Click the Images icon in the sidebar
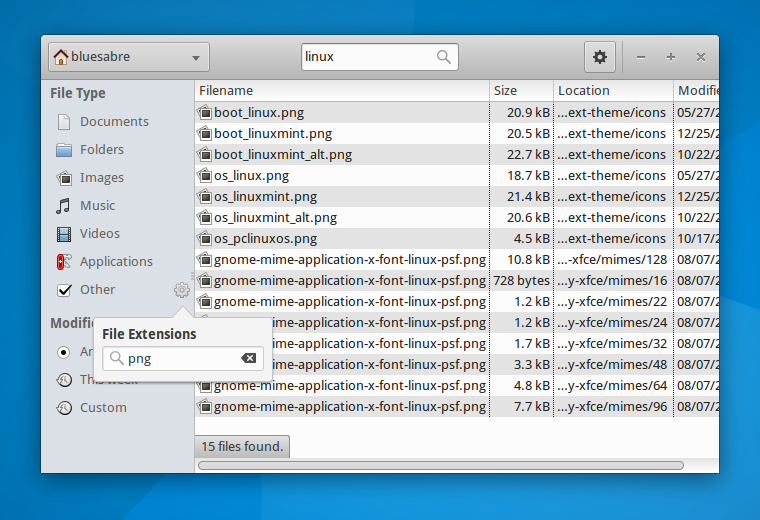 [x=64, y=178]
